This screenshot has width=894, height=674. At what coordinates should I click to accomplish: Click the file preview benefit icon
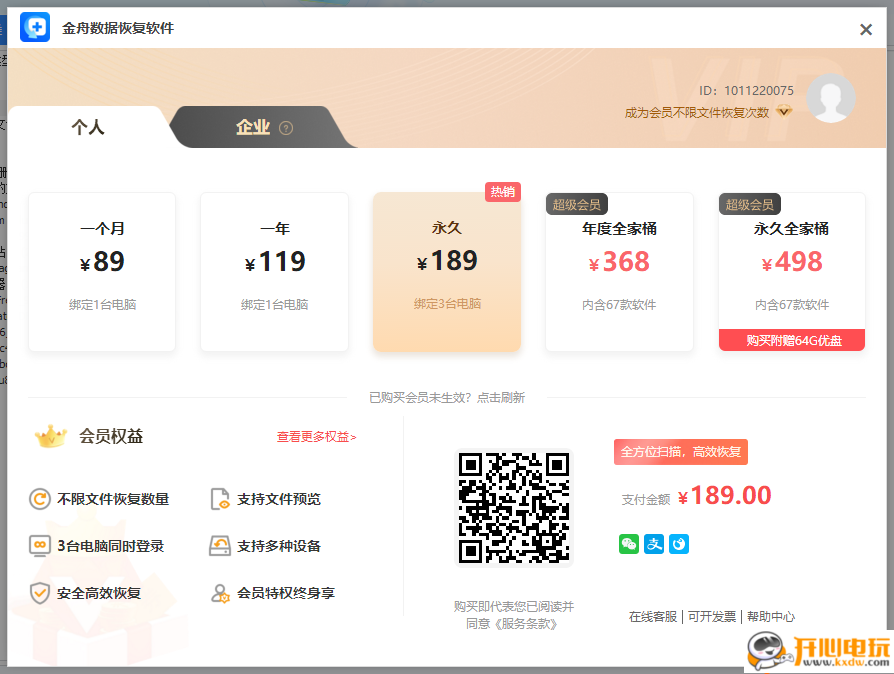point(222,499)
